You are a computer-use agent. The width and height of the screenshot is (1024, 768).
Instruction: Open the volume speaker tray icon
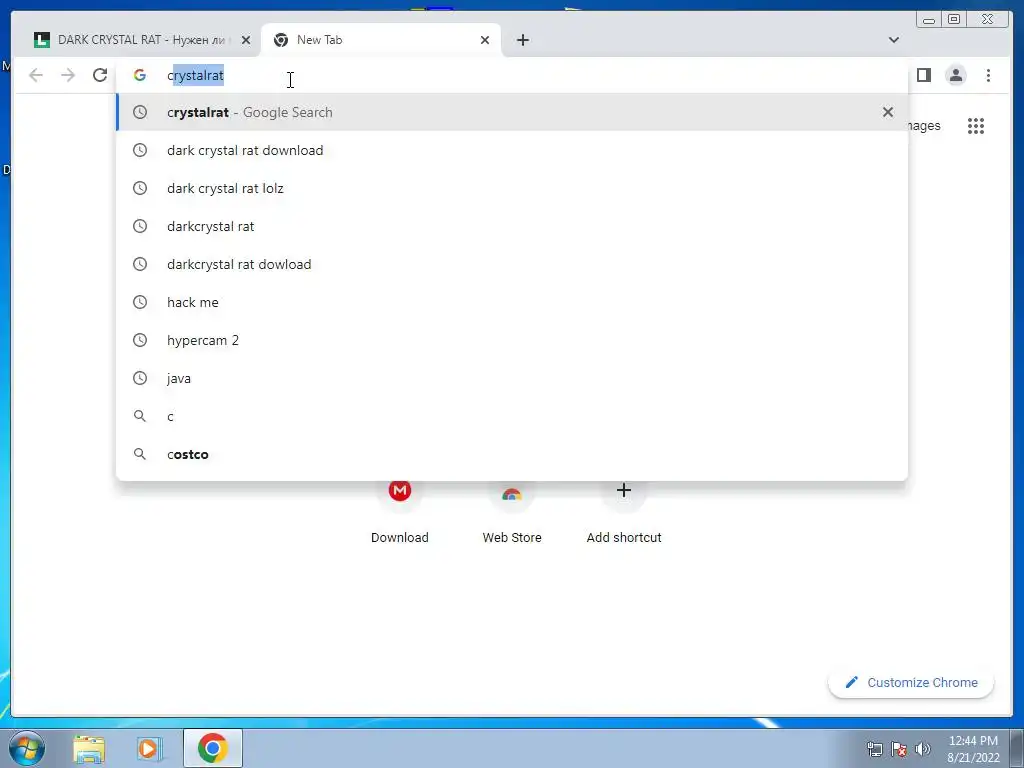[923, 749]
